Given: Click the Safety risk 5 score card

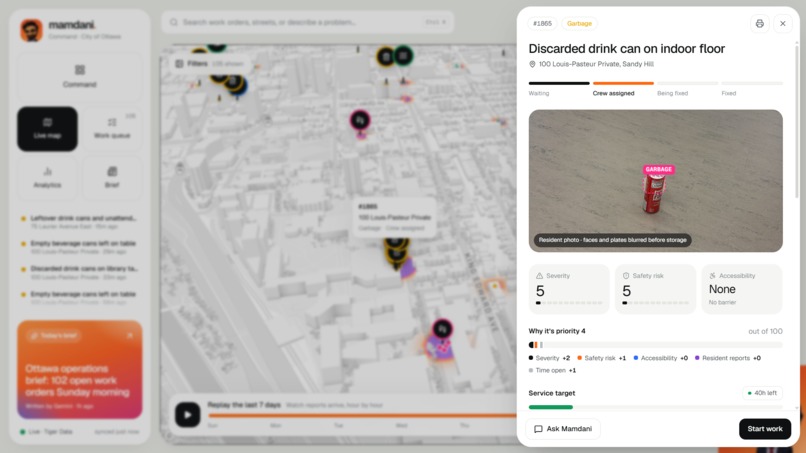Looking at the screenshot, I should coord(655,289).
